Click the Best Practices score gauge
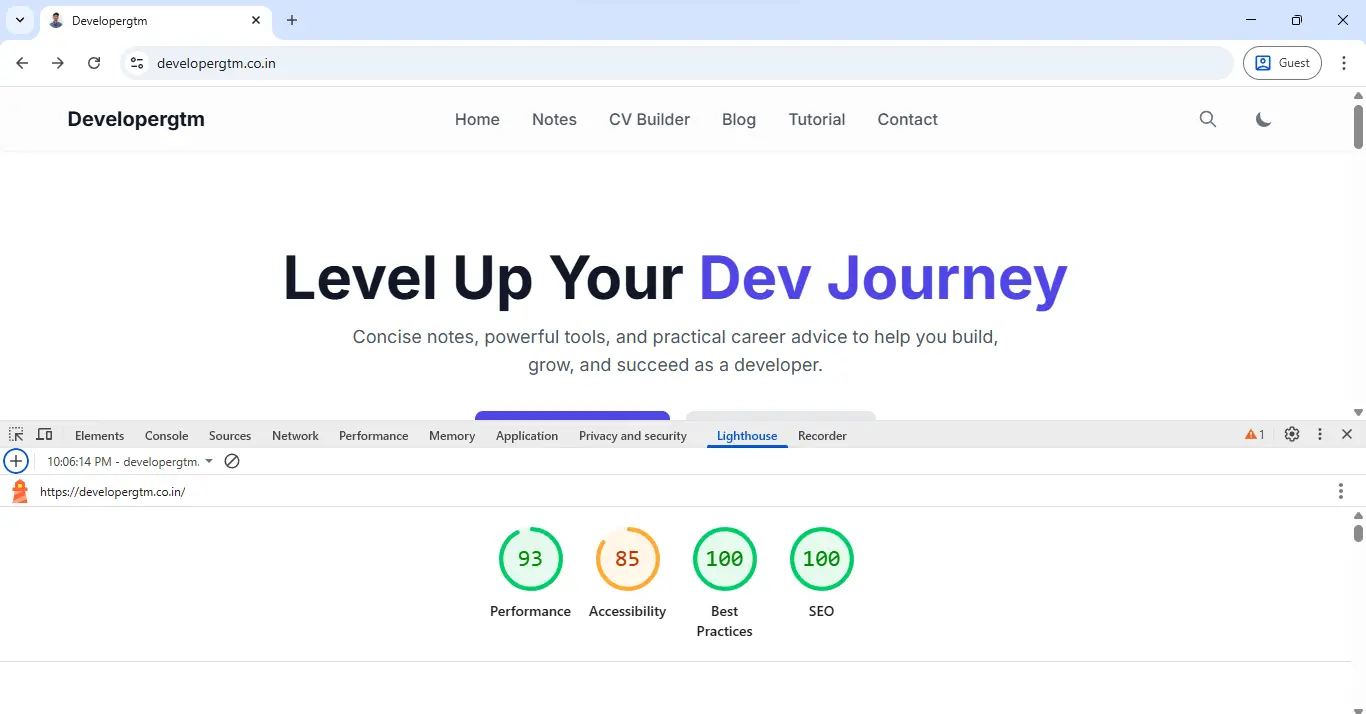1366x714 pixels. point(724,559)
